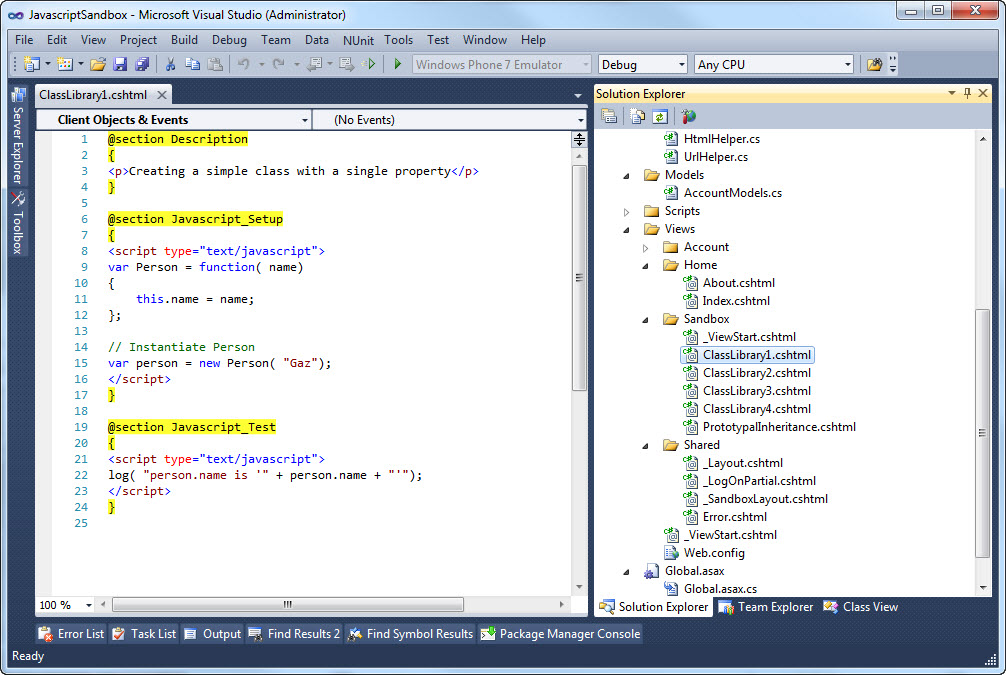Click the editor horizontal scrollbar thumb
This screenshot has height=675, width=1006.
tap(288, 604)
